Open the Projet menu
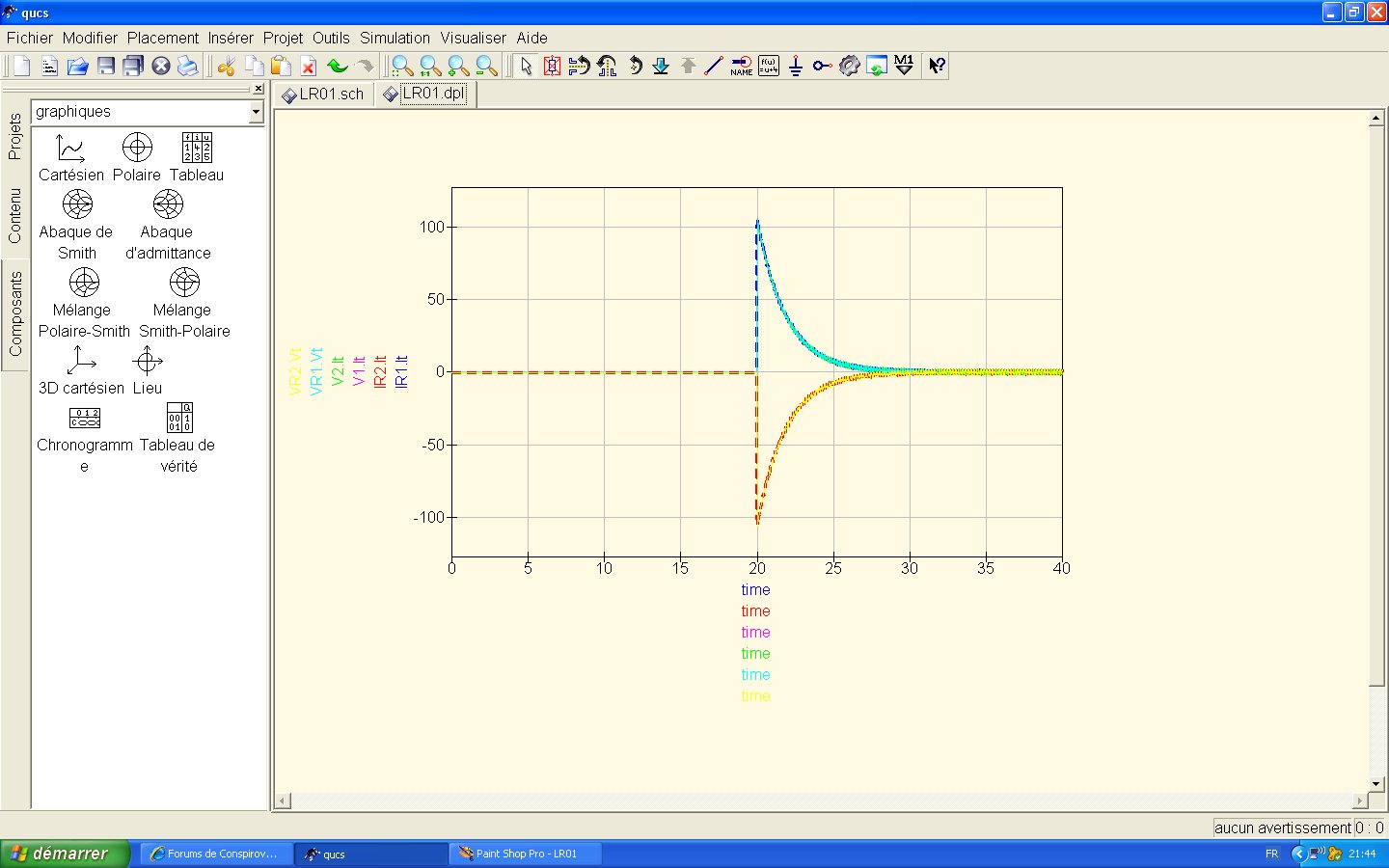This screenshot has height=868, width=1389. pos(283,38)
